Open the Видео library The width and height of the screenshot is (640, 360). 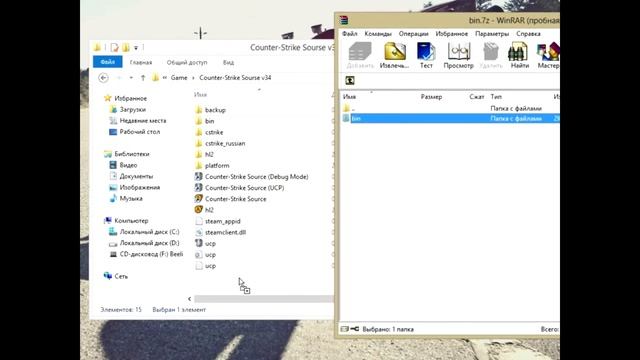click(x=123, y=165)
